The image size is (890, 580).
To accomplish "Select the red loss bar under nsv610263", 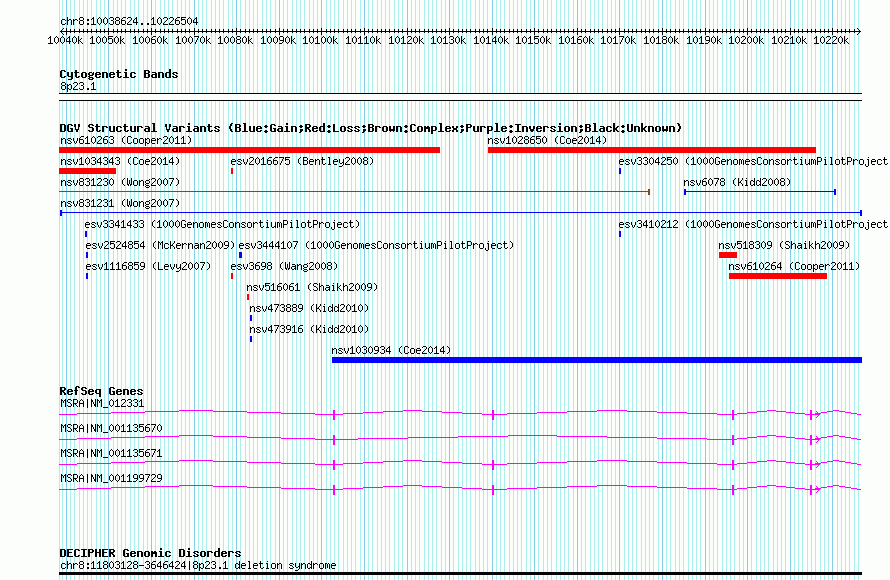I will coord(250,150).
